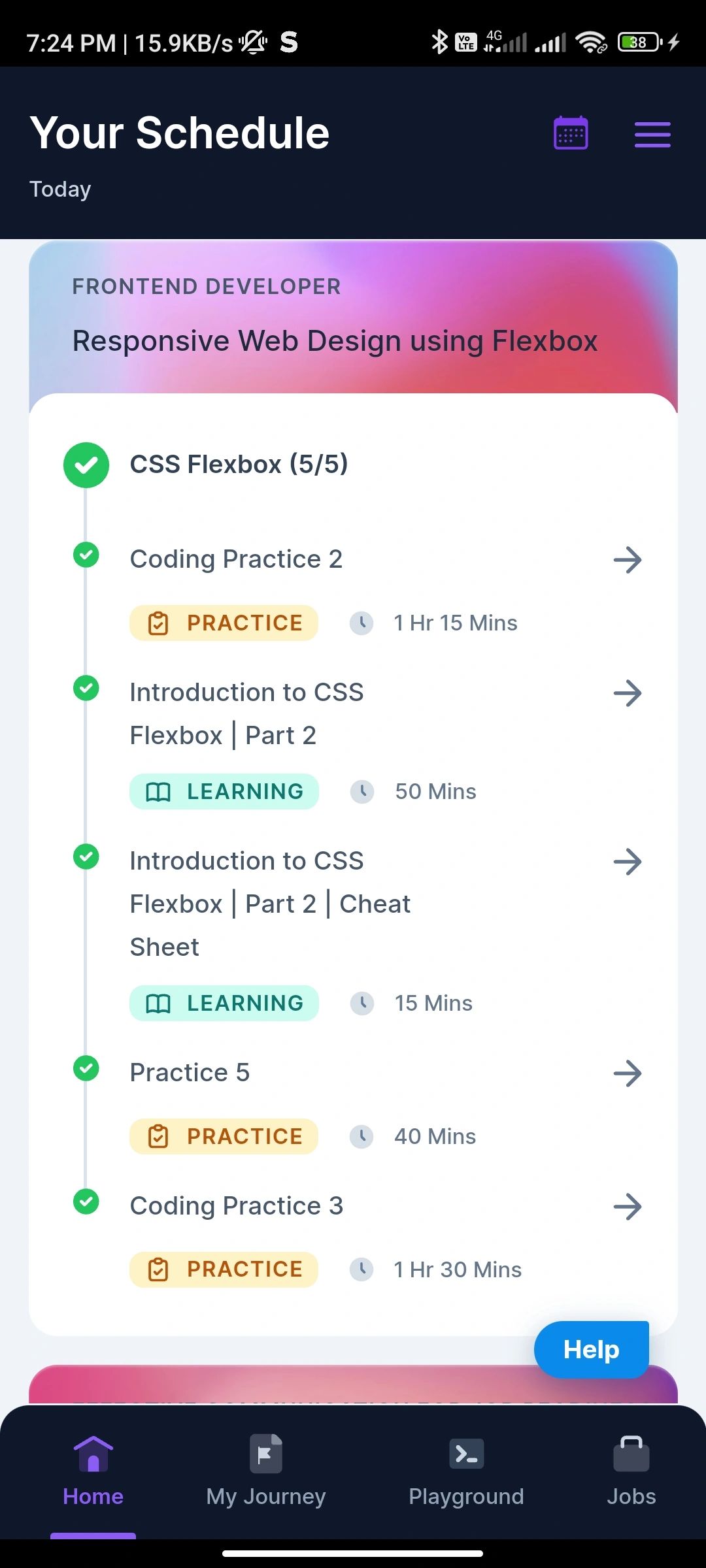Tap the Playground terminal icon

point(467,1454)
